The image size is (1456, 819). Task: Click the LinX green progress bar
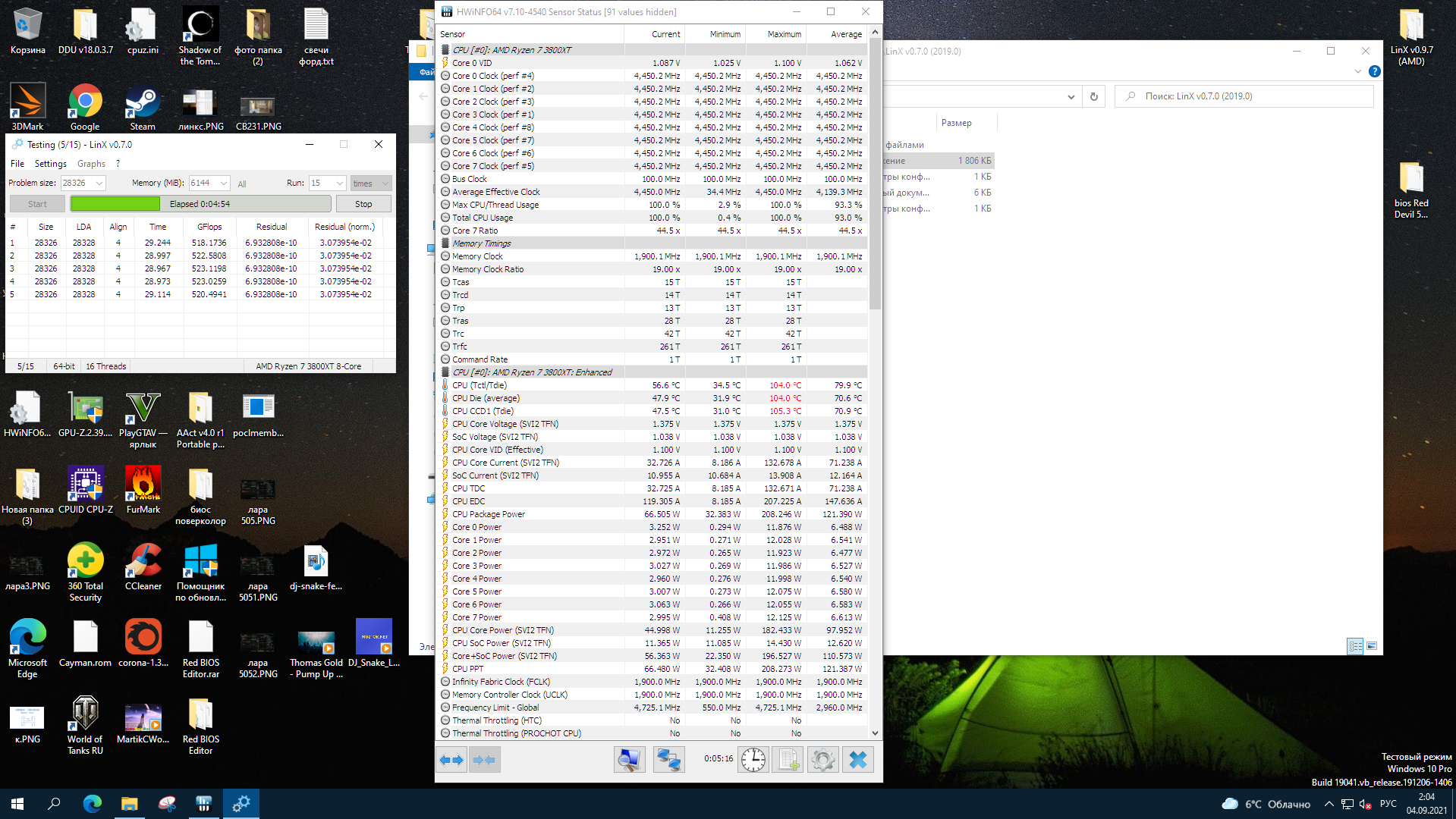(x=200, y=204)
